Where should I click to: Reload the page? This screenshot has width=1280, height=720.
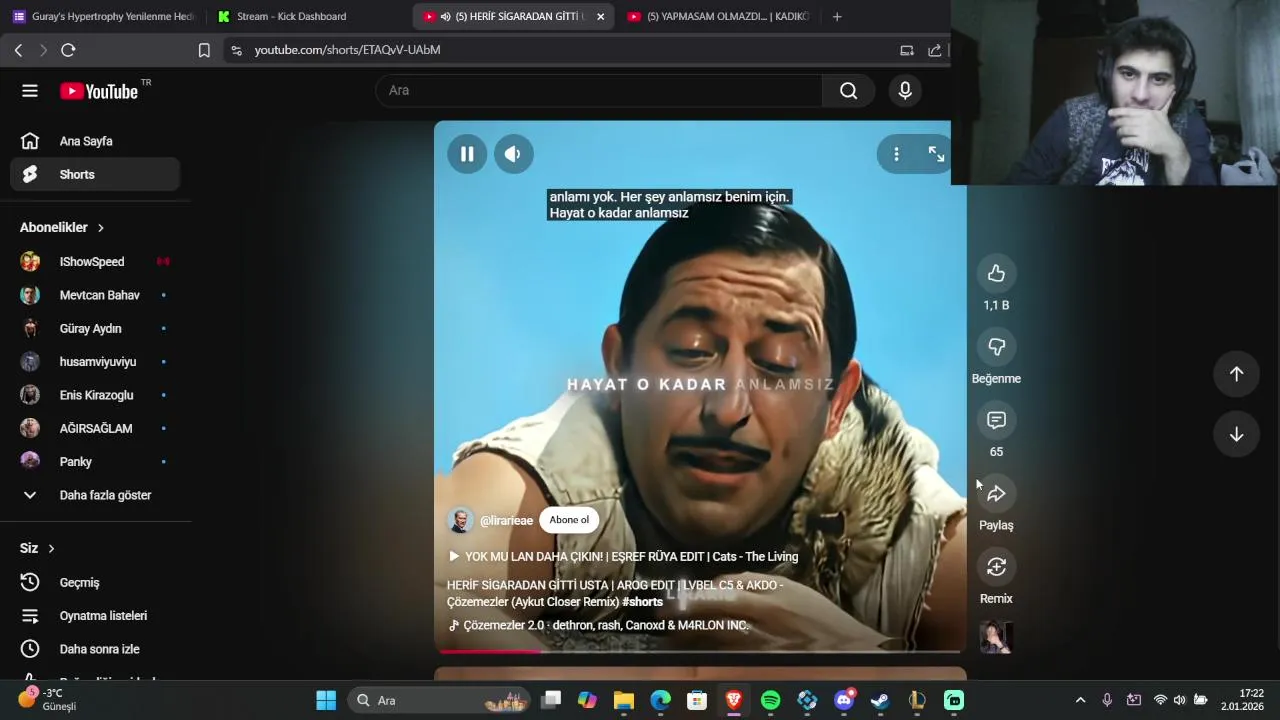pos(68,50)
